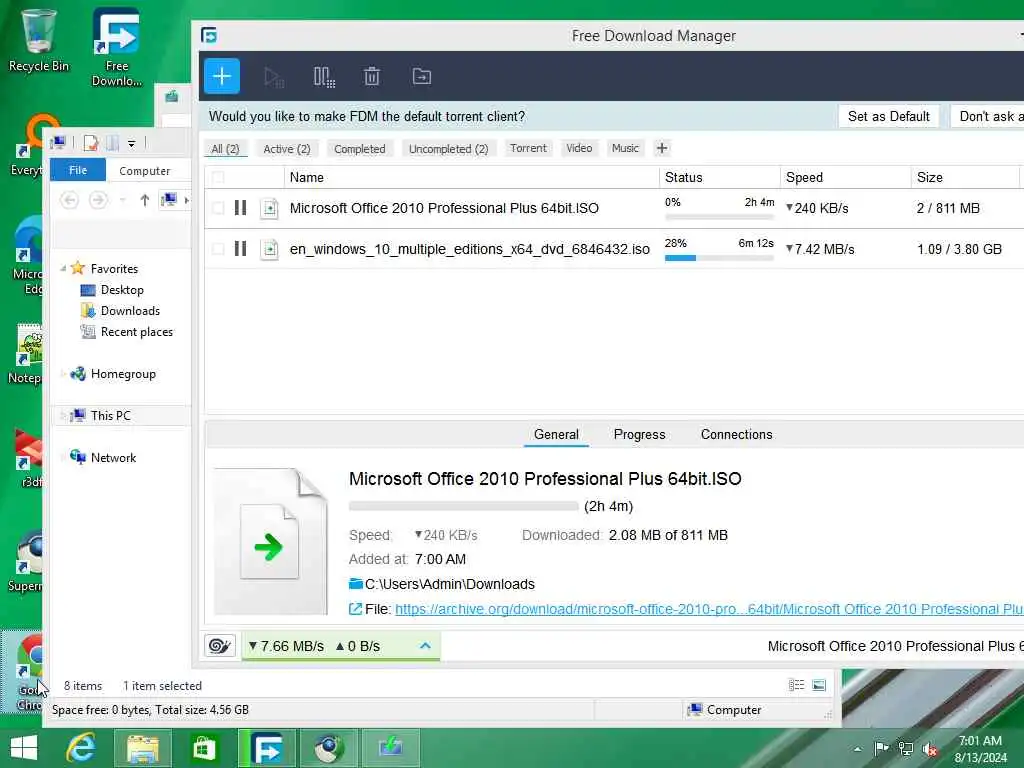This screenshot has height=768, width=1024.
Task: Open Windows Store from taskbar
Action: (204, 748)
